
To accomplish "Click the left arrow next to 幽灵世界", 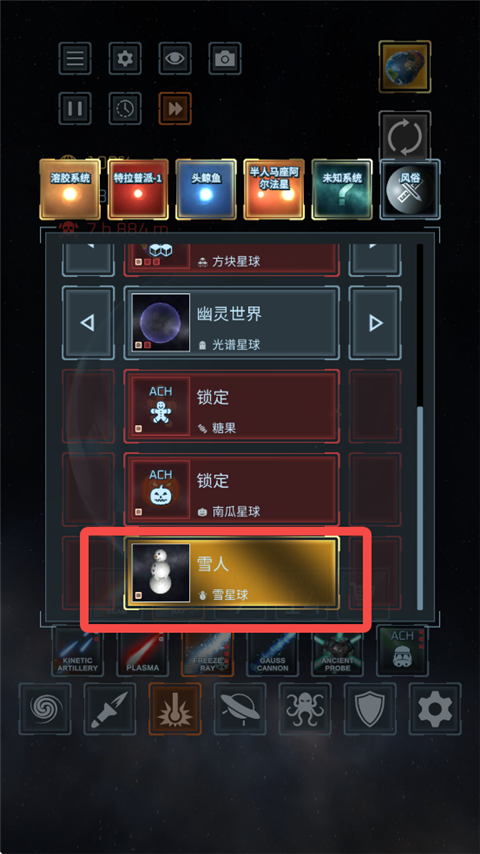I will (88, 323).
